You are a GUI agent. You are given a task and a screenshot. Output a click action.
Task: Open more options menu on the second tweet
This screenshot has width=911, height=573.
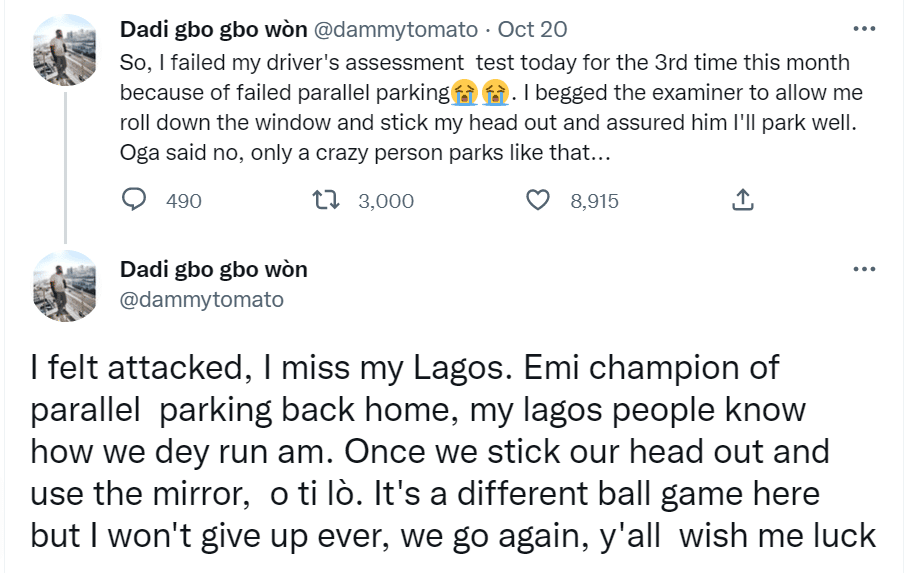pos(864,270)
